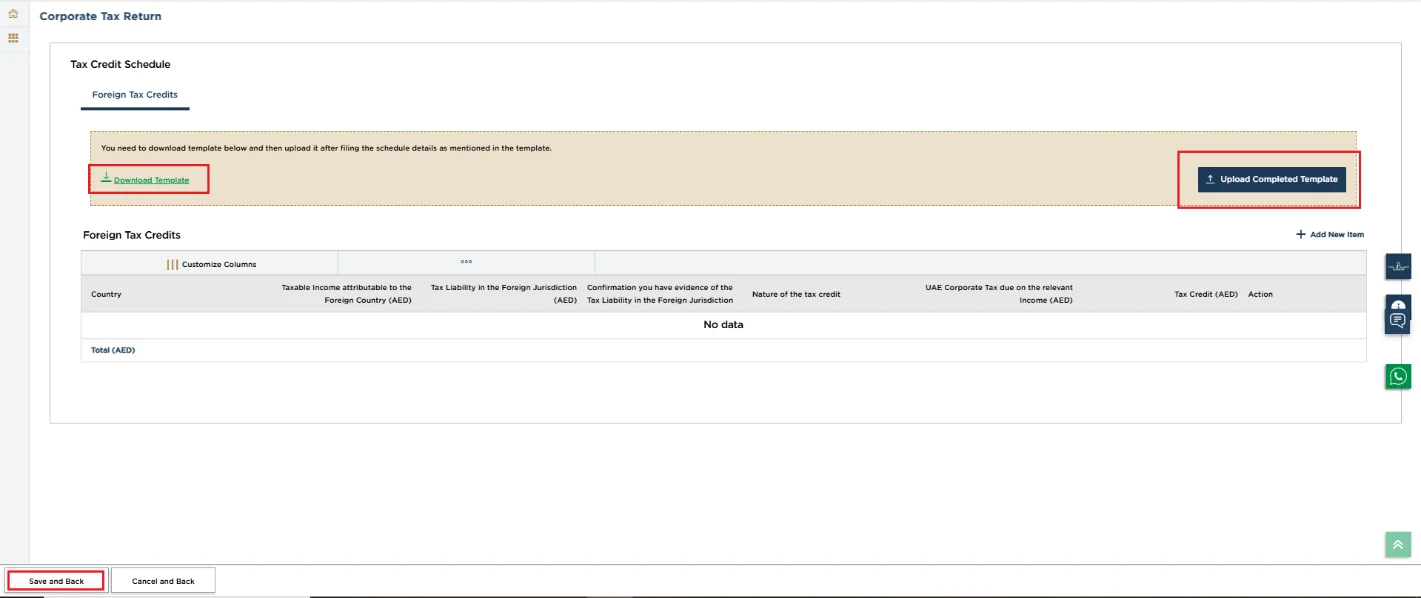The height and width of the screenshot is (598, 1421).
Task: Click the Download Template link
Action: pos(151,180)
